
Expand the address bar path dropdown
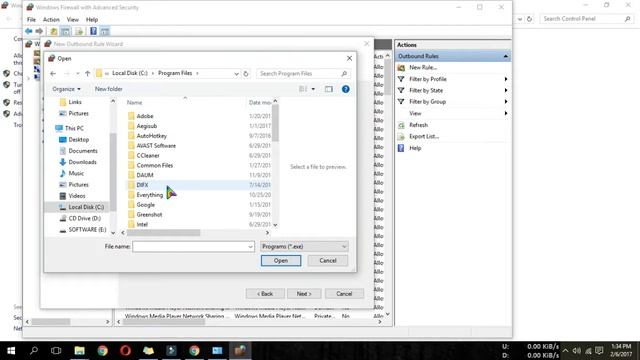tap(236, 73)
